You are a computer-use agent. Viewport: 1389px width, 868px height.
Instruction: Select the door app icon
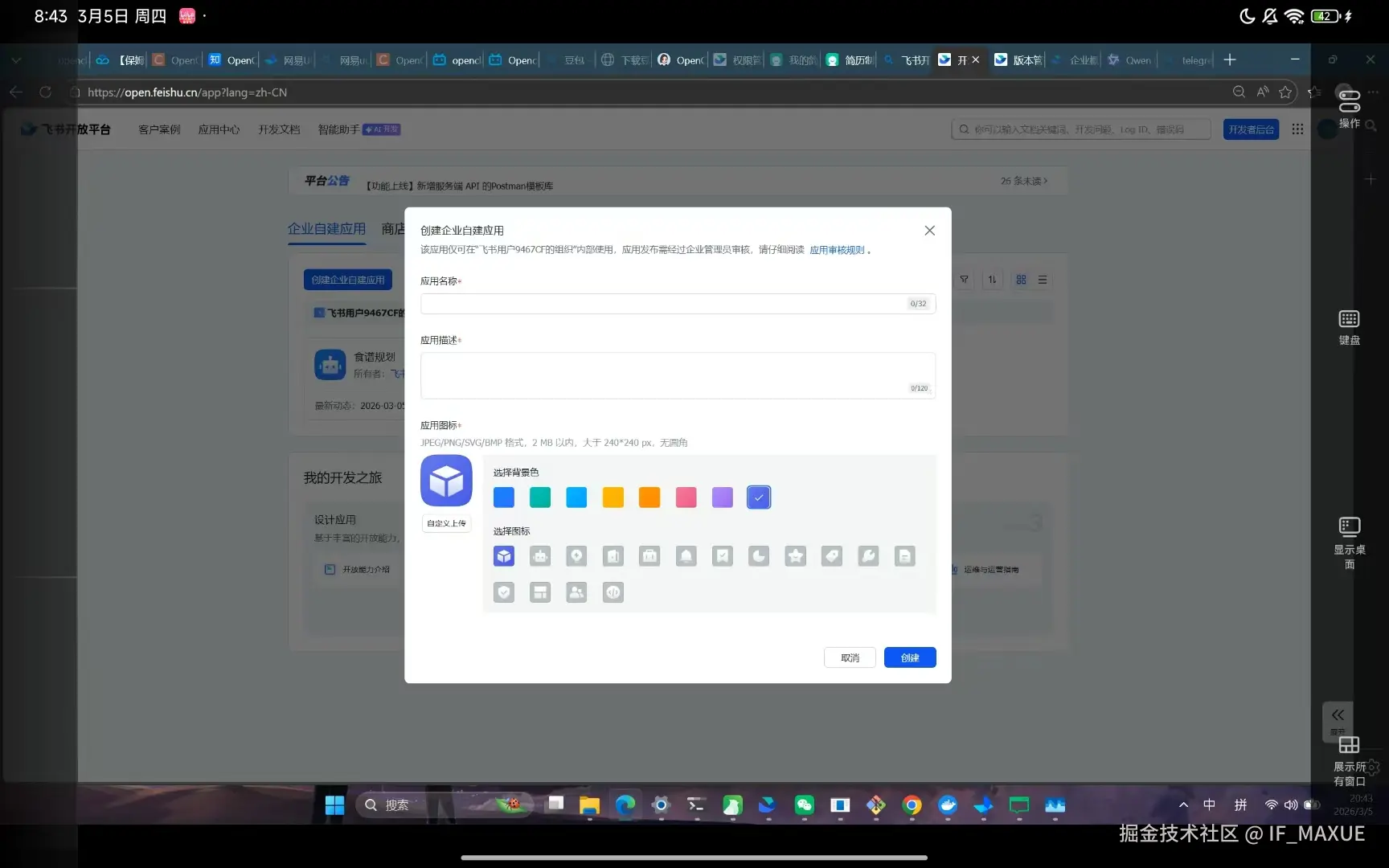point(613,556)
